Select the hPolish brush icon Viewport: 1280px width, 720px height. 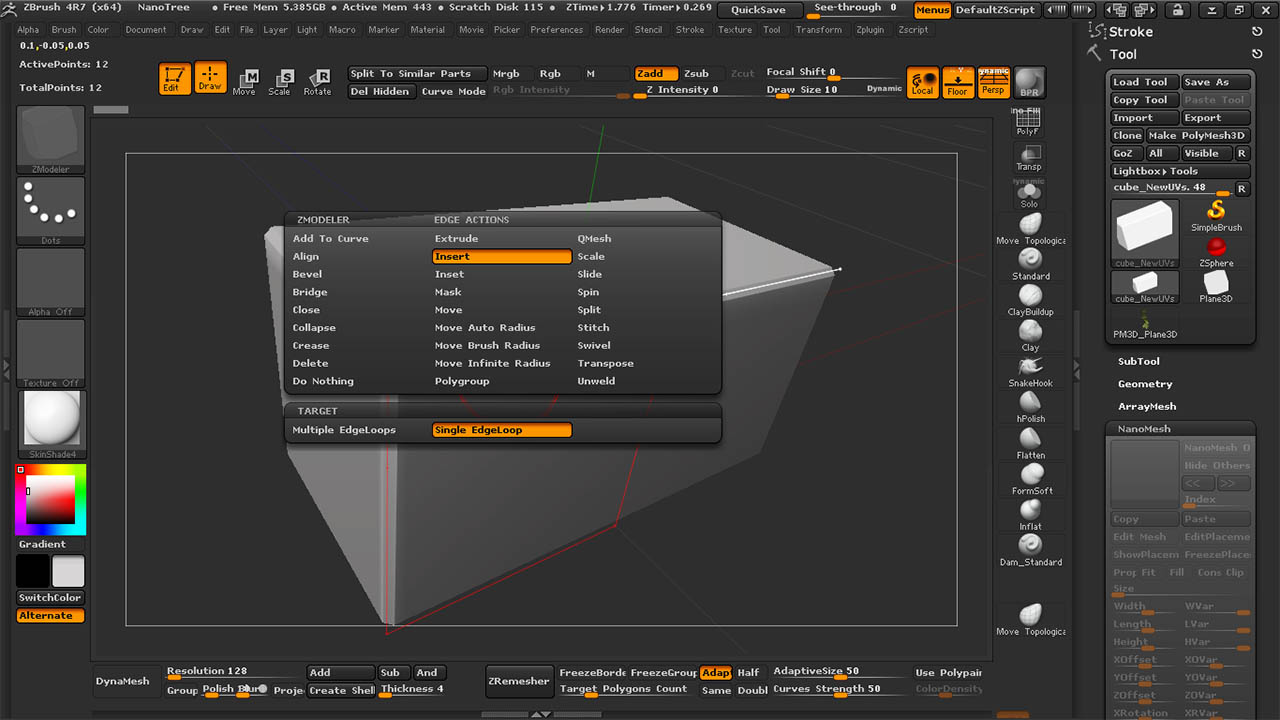pos(1031,408)
